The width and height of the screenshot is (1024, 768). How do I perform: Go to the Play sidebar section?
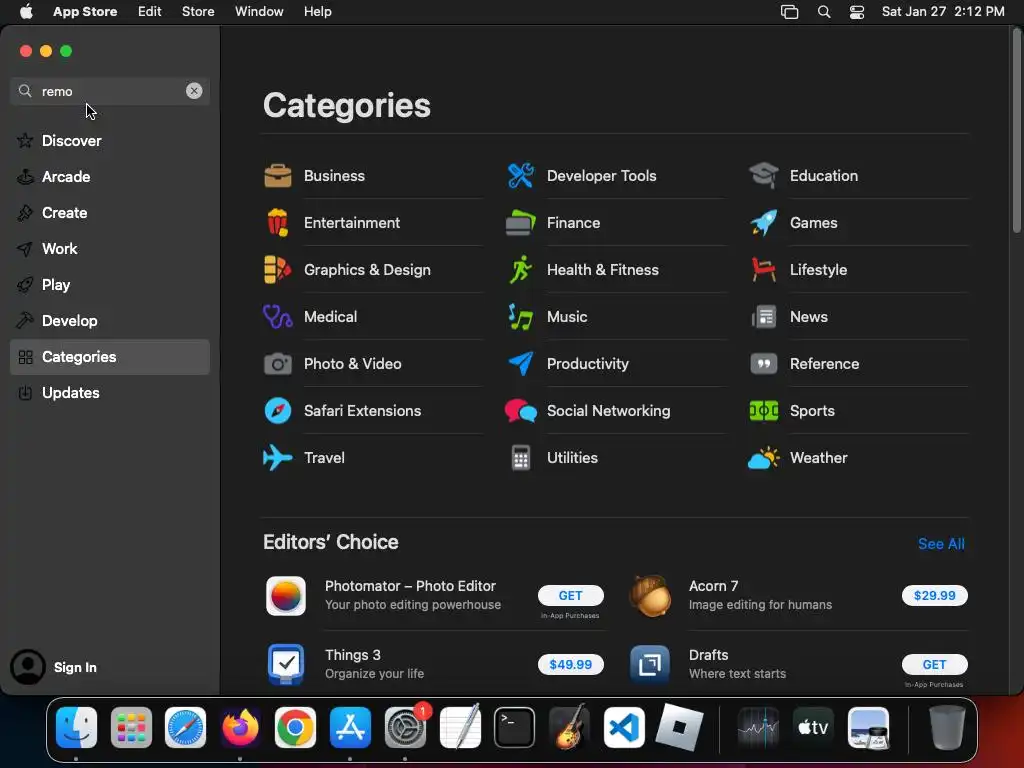110,284
